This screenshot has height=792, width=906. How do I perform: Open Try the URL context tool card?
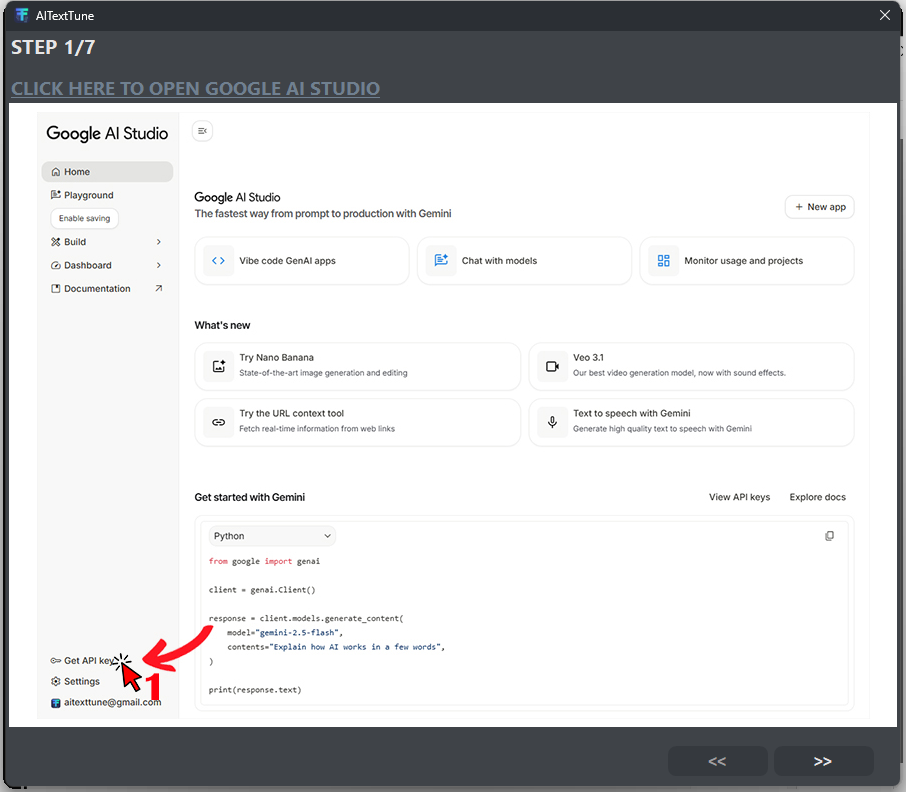tap(358, 422)
